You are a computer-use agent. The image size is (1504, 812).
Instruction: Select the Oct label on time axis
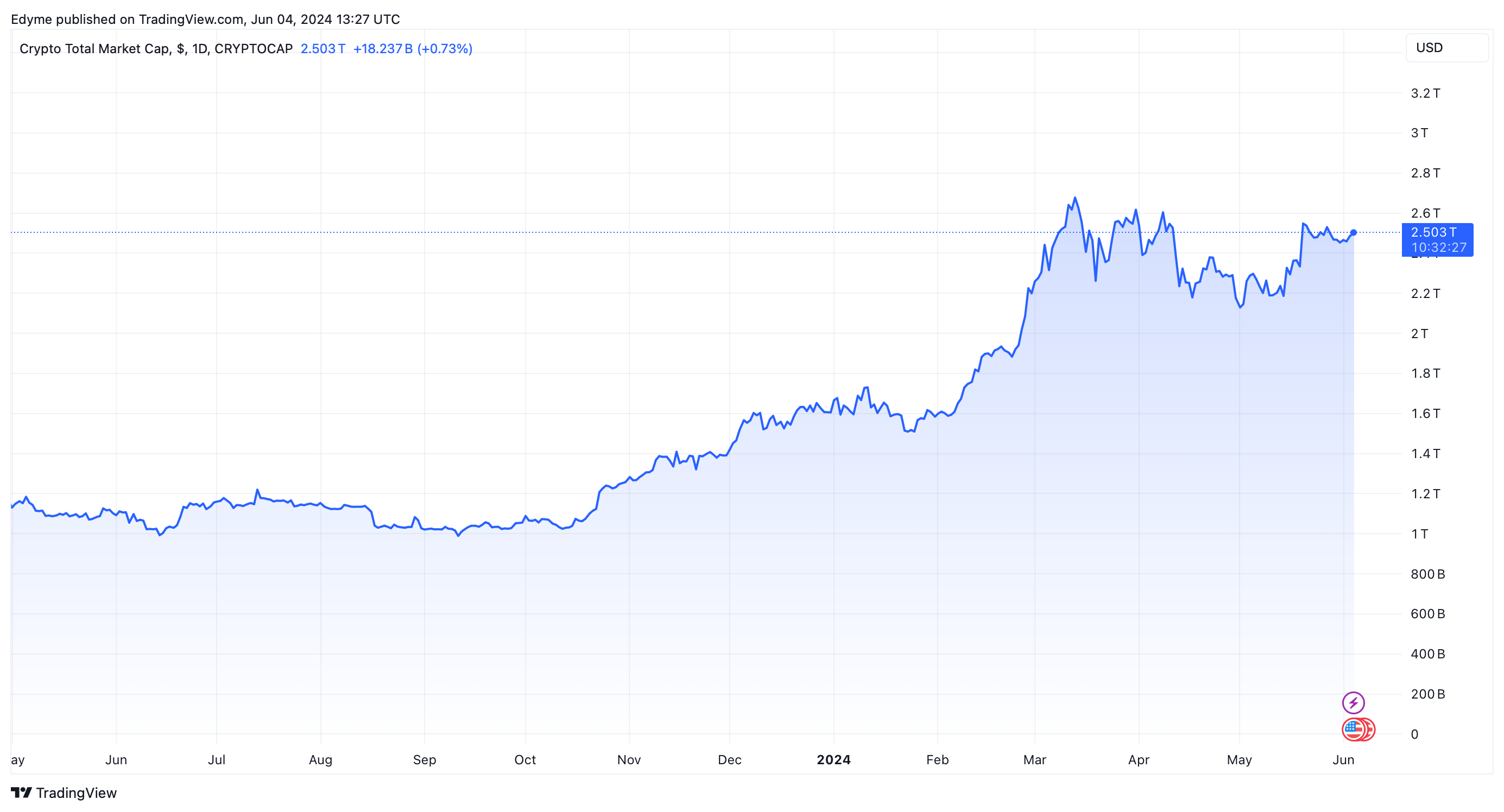[x=525, y=759]
